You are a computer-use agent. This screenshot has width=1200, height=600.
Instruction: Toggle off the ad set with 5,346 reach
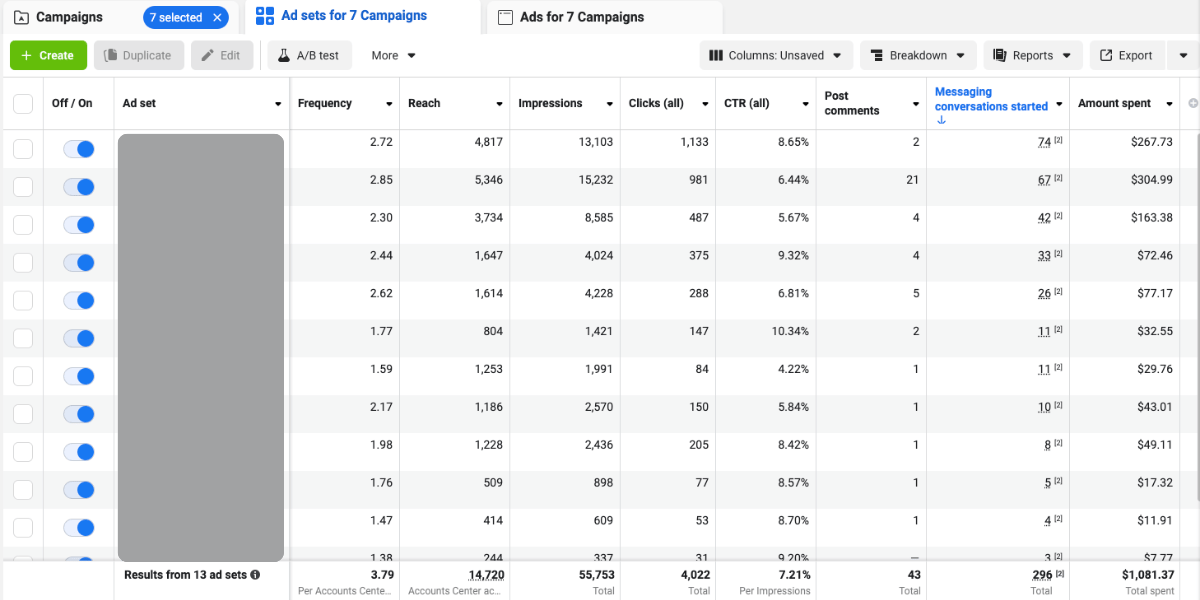click(x=78, y=187)
